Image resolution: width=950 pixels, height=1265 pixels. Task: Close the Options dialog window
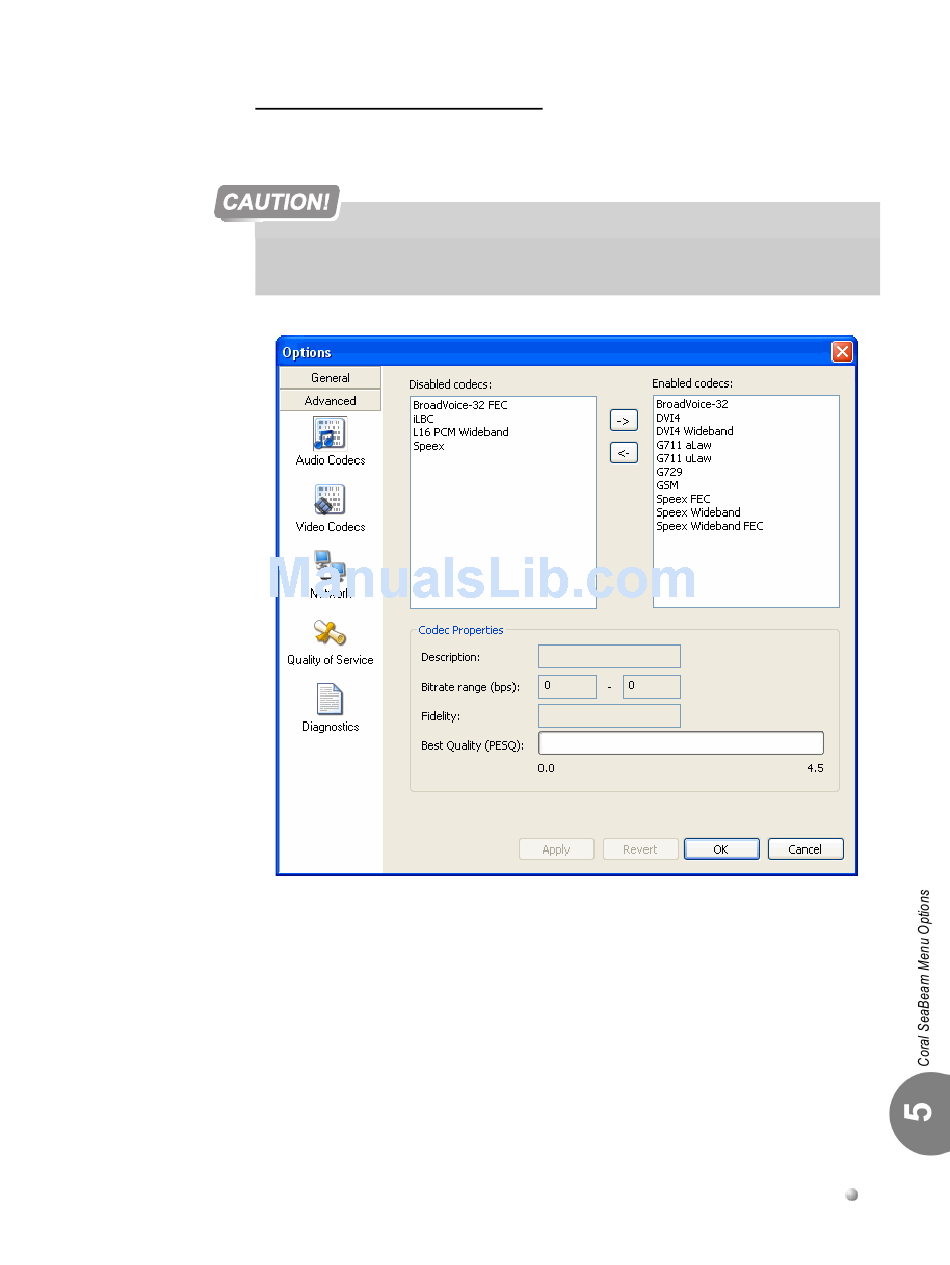(842, 352)
